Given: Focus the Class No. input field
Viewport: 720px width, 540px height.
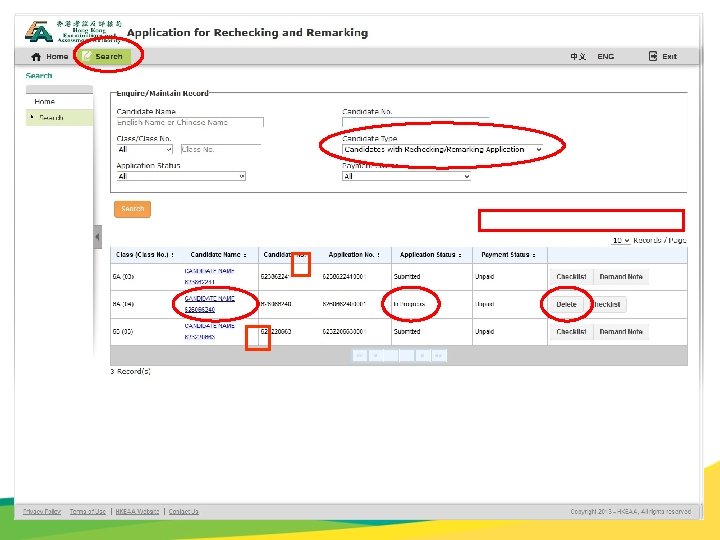Looking at the screenshot, I should coord(221,149).
